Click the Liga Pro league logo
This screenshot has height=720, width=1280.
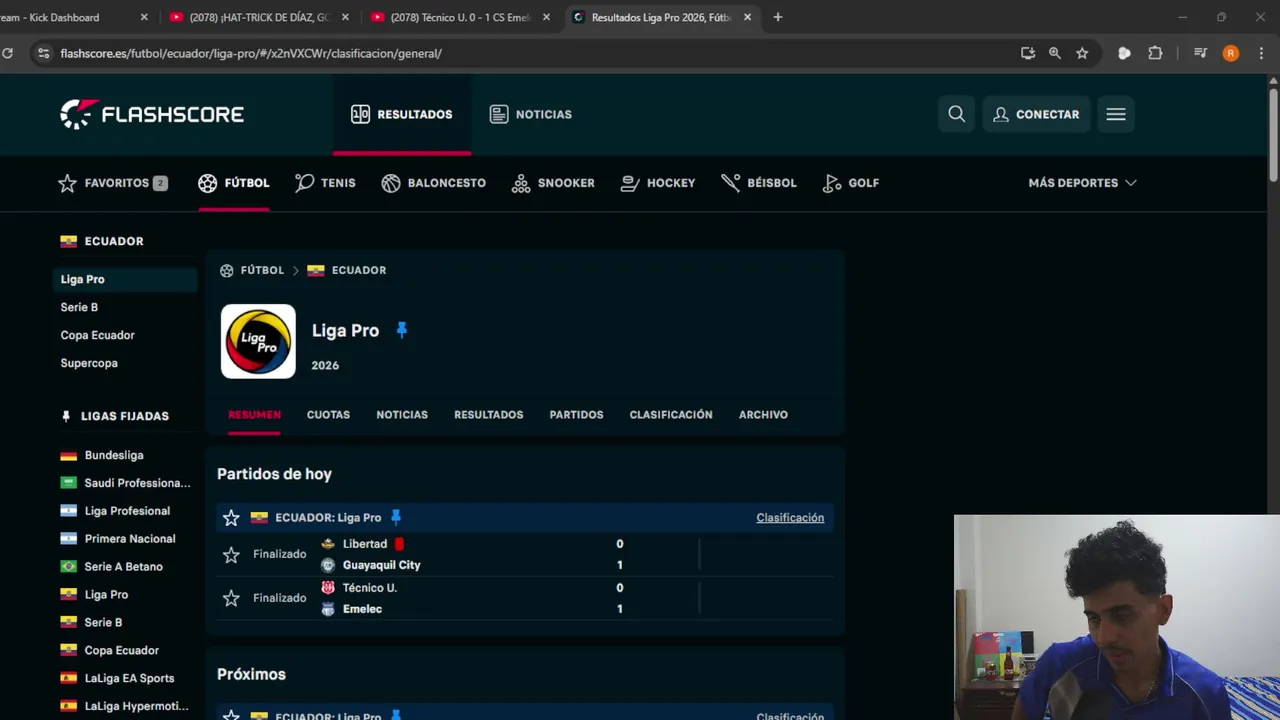(x=258, y=341)
